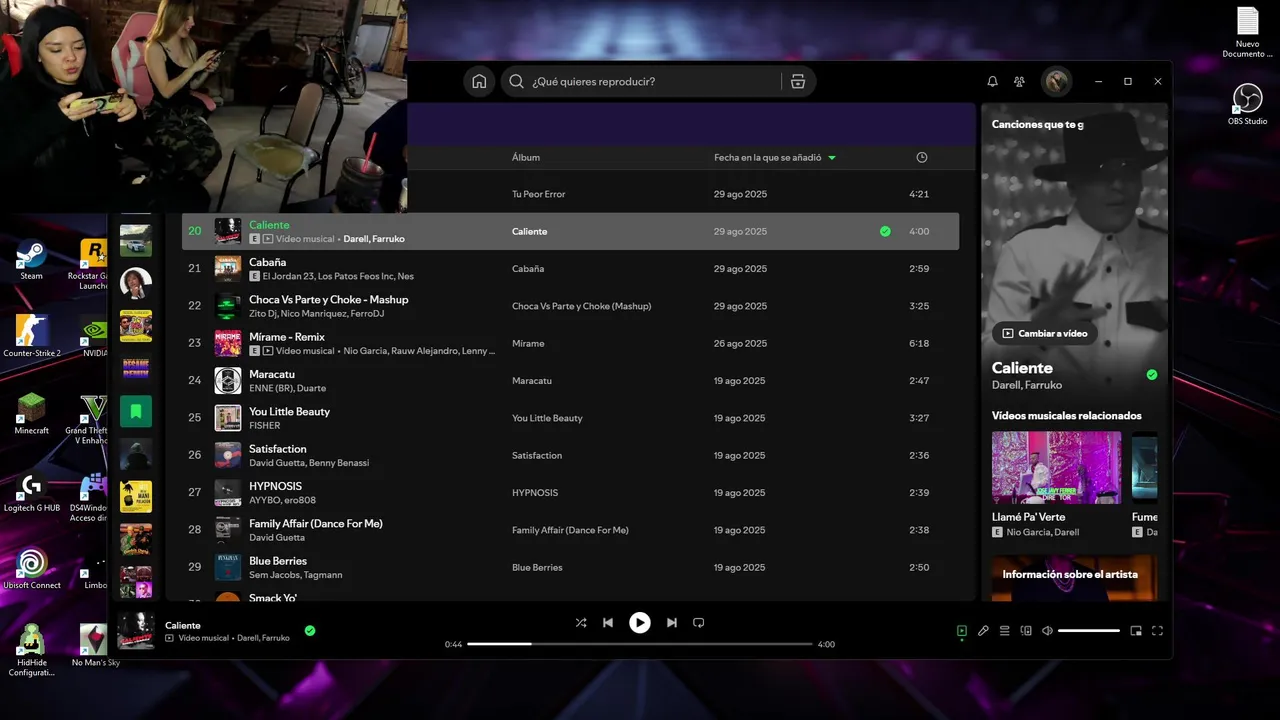Open lyrics with microphone icon
1280x720 pixels.
point(983,631)
